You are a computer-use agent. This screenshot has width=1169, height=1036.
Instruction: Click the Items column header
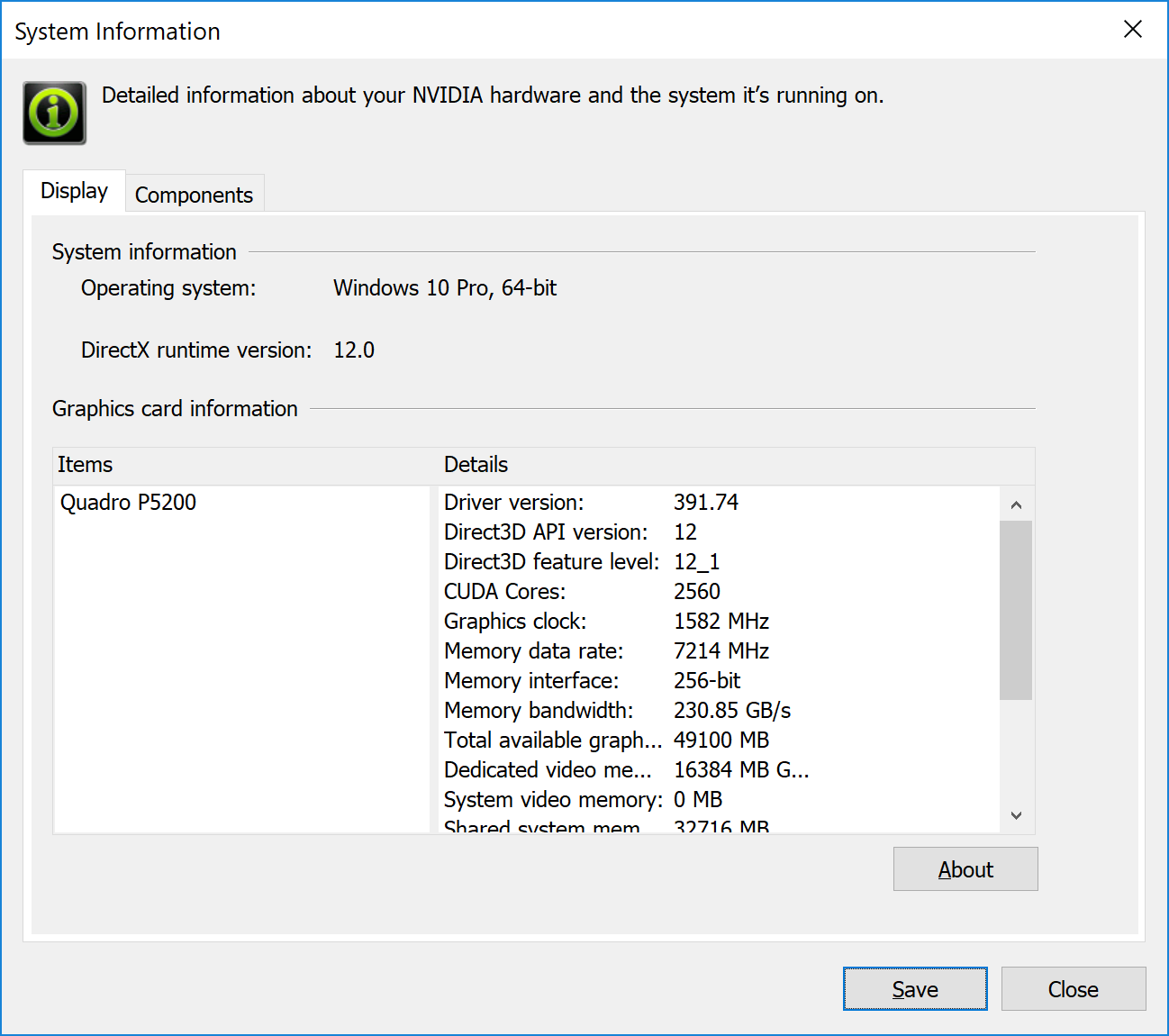(245, 465)
